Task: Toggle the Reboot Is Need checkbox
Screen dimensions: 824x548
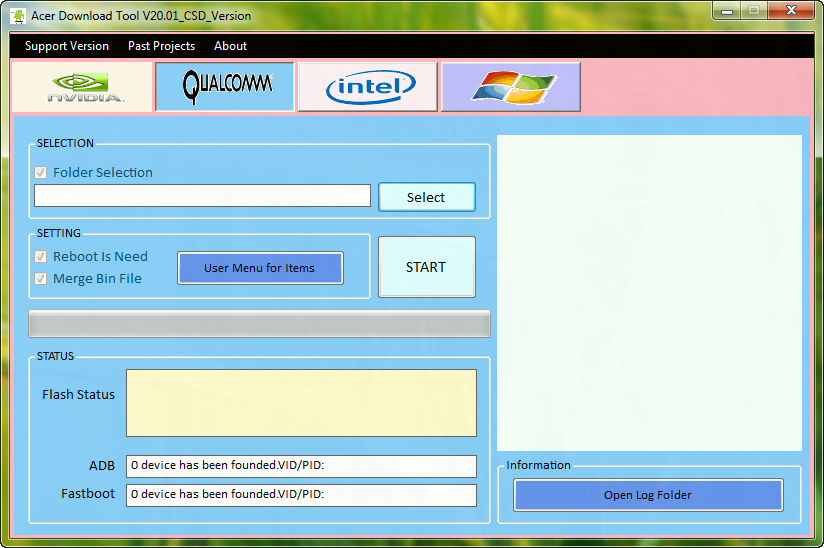Action: [x=40, y=256]
